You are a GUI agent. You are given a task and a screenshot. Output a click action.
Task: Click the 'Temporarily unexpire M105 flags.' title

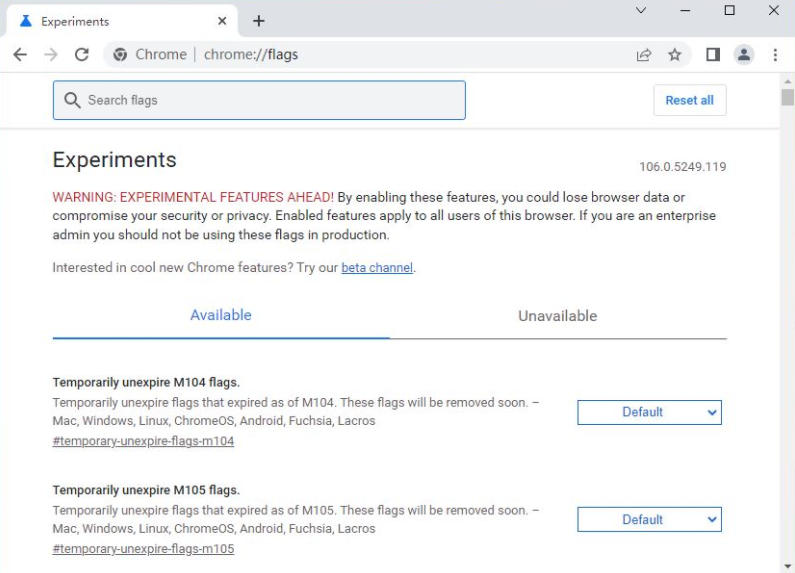click(x=146, y=490)
